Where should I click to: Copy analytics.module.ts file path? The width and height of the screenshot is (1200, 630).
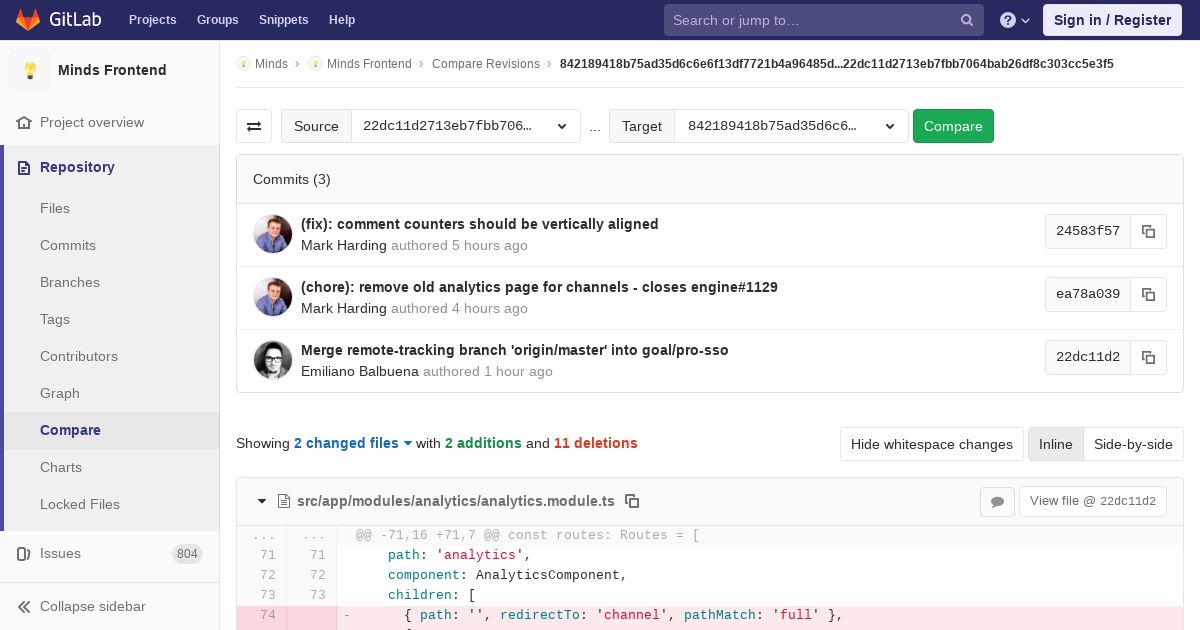[632, 501]
